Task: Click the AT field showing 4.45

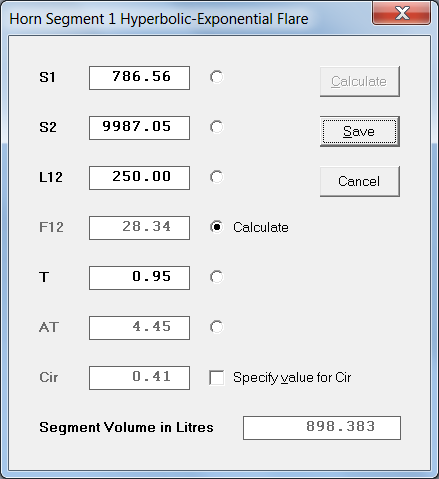Action: (x=139, y=328)
